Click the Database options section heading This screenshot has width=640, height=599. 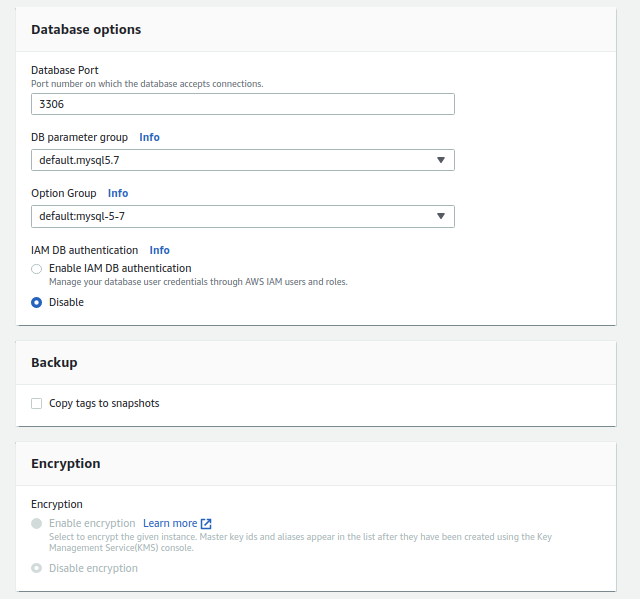[x=86, y=30]
